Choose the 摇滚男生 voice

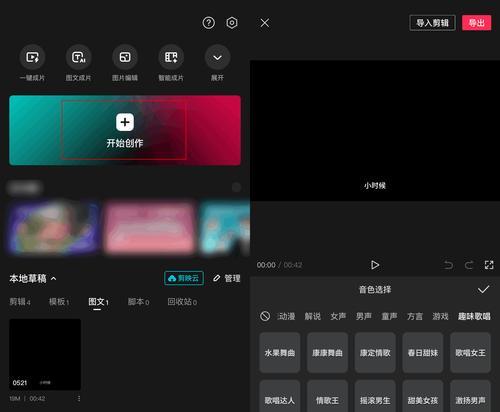[x=375, y=396]
